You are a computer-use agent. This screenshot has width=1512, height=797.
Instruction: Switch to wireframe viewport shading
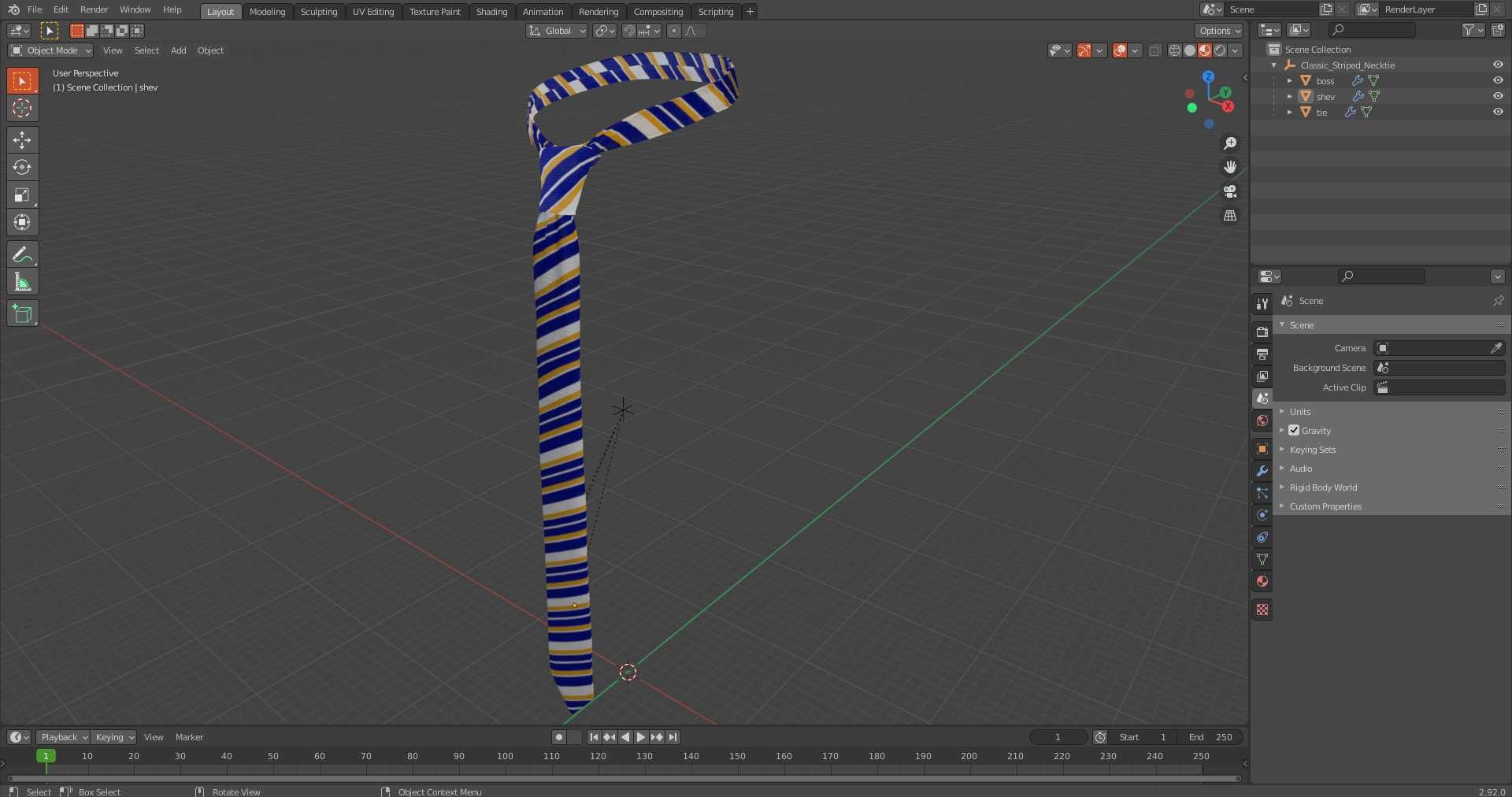point(1175,50)
